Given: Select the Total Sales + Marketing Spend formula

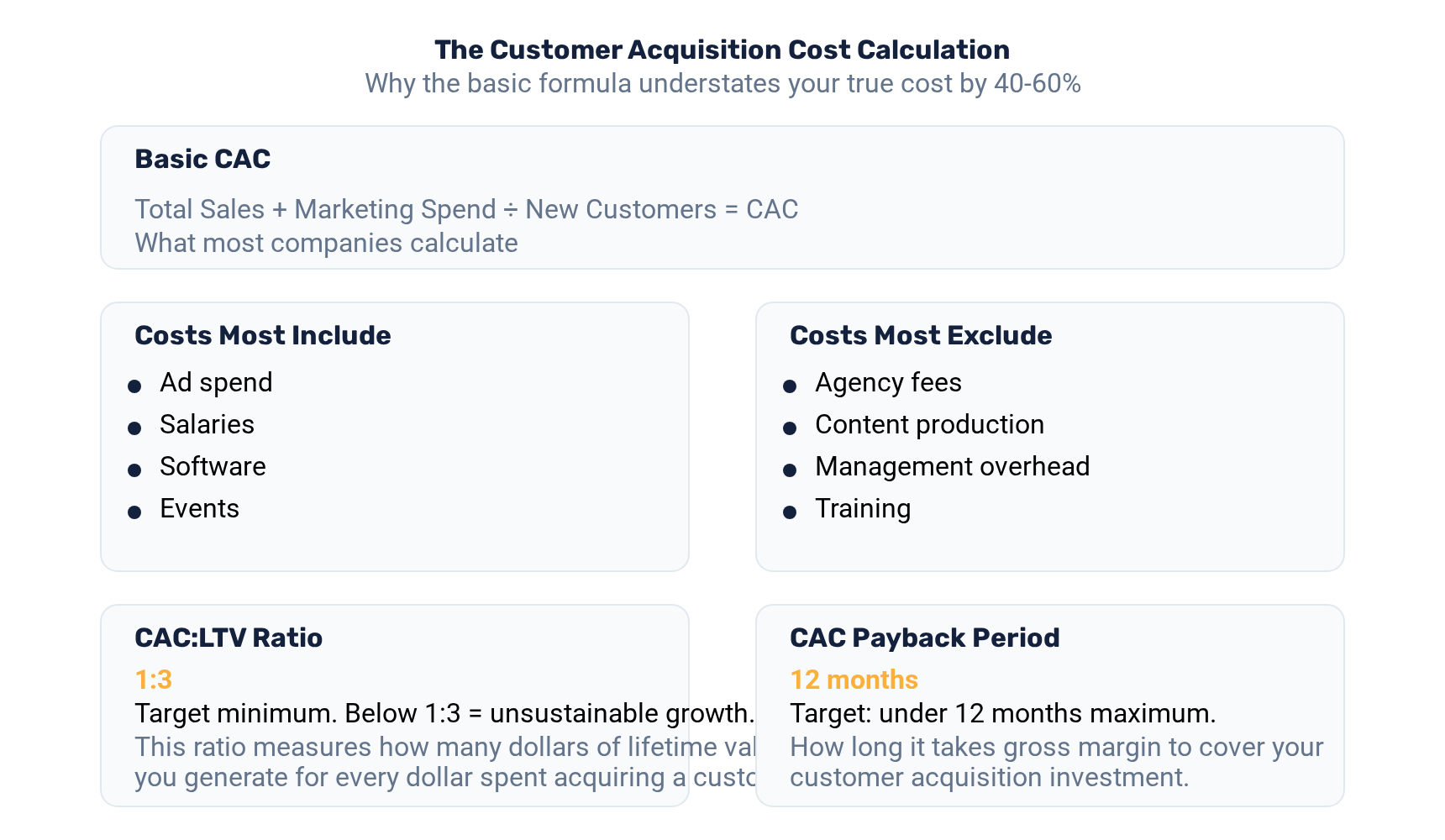Looking at the screenshot, I should (466, 209).
